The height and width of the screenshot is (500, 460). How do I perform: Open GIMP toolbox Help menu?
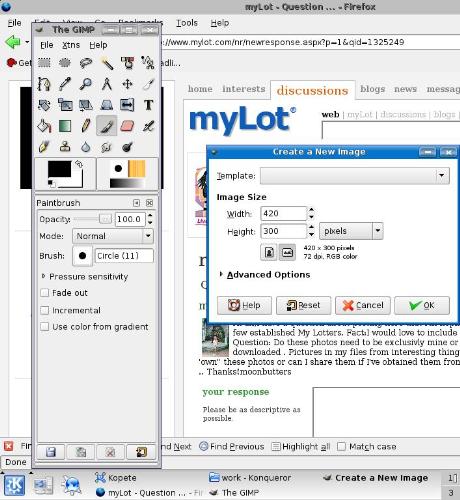click(x=98, y=45)
